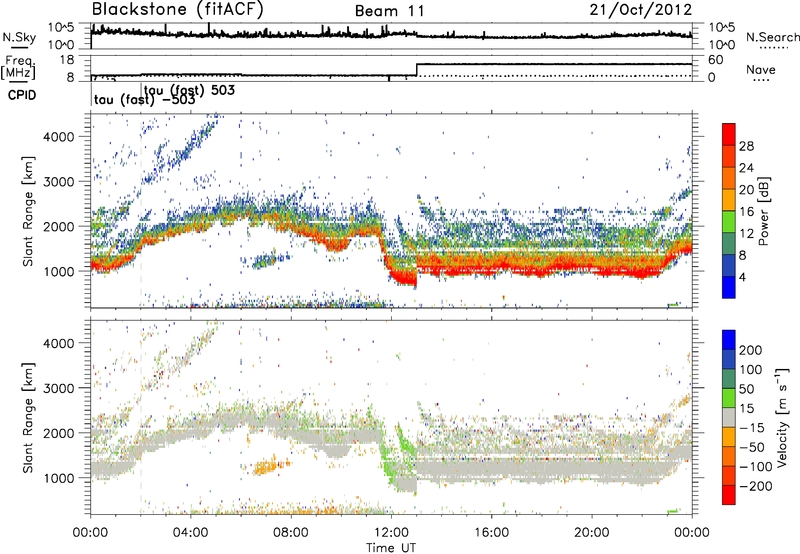Viewport: 800px width, 554px height.
Task: Click the 'Nave' legend label
Action: (761, 70)
